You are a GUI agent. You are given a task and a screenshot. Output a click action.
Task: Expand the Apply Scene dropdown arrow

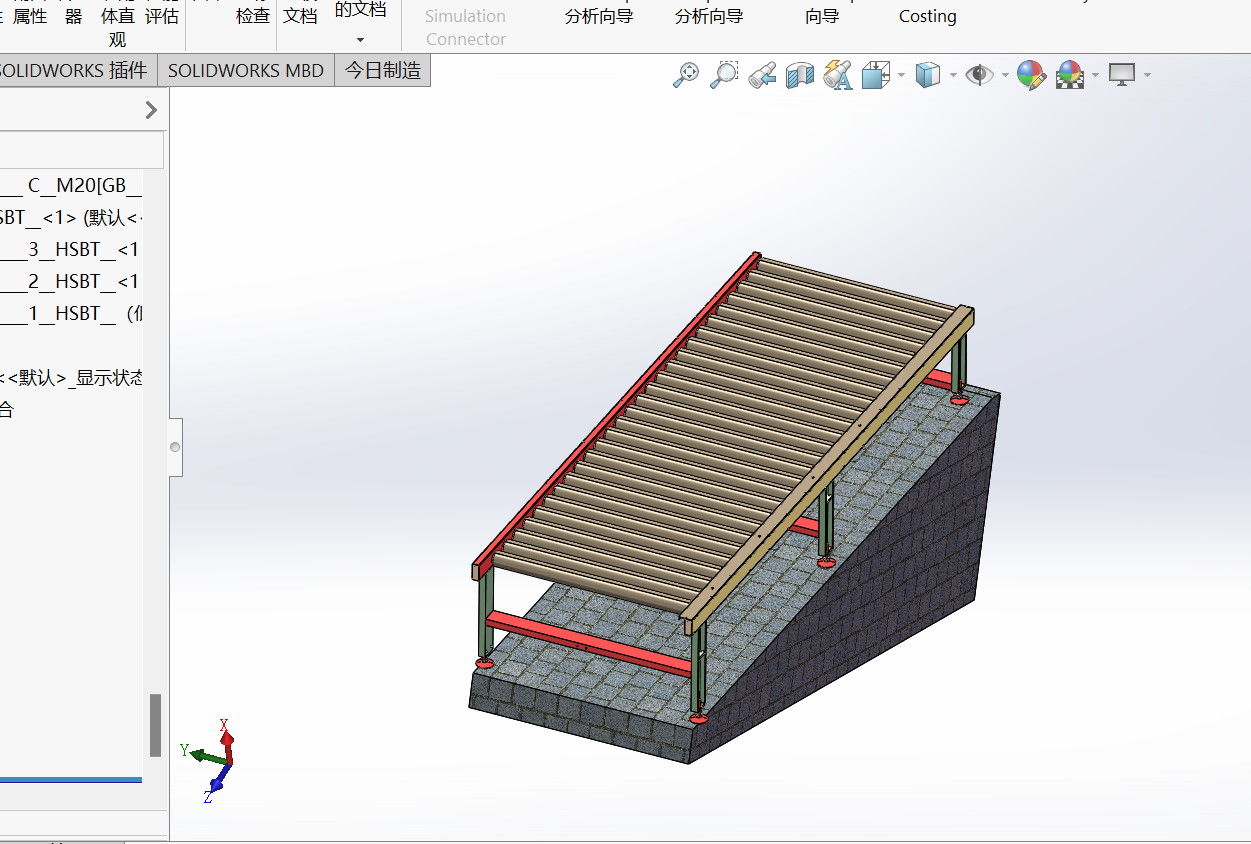click(1096, 75)
